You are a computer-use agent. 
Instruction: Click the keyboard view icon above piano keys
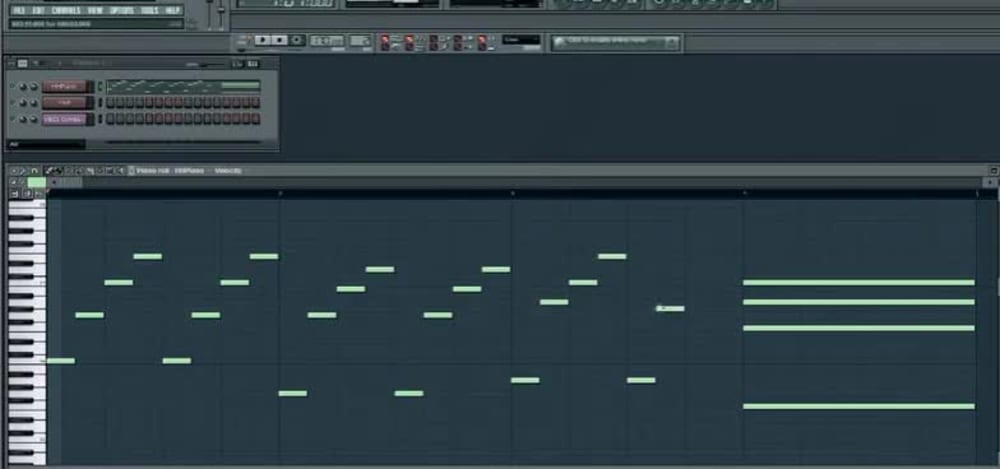pos(14,193)
